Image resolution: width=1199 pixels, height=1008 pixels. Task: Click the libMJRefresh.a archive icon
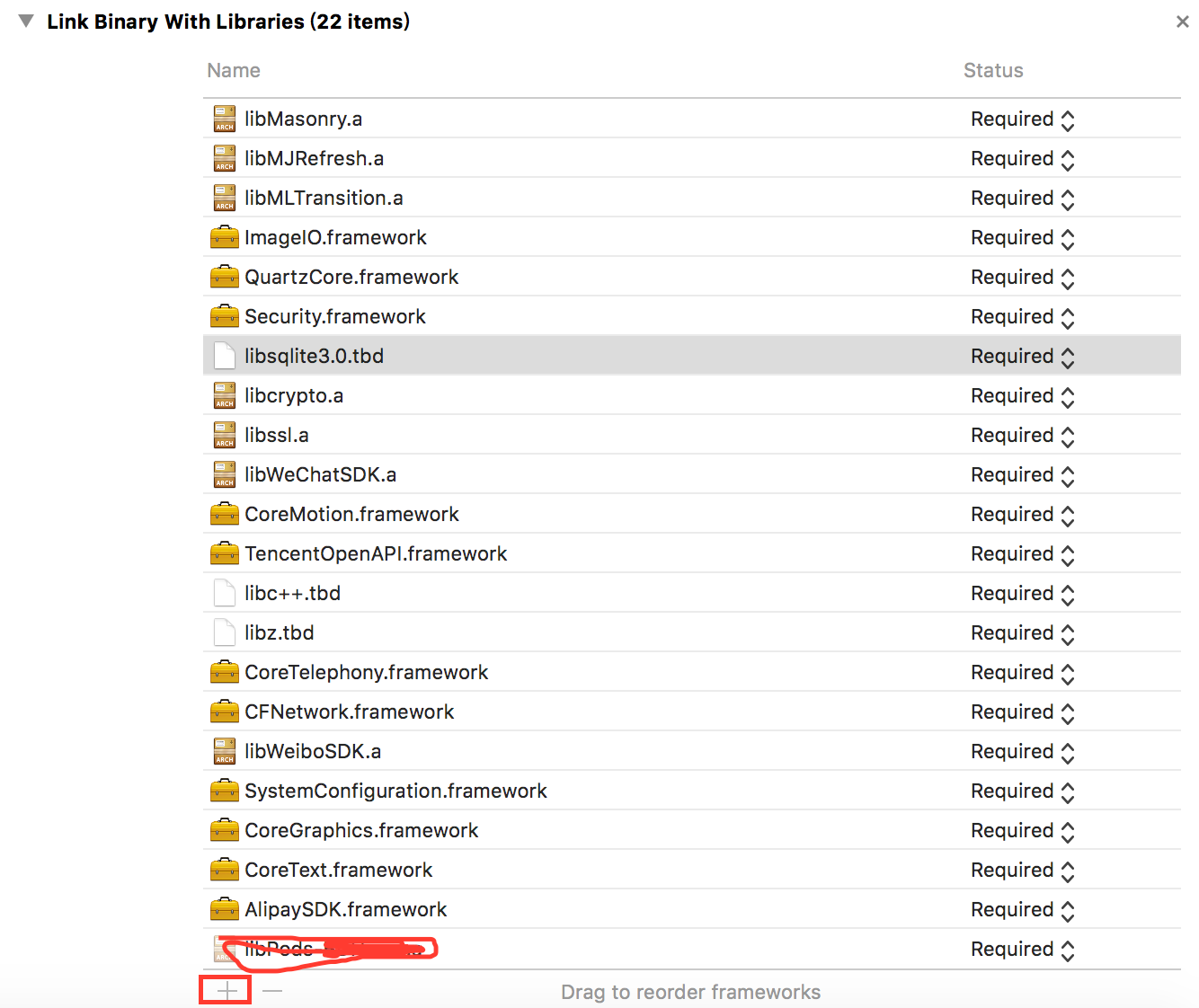225,158
